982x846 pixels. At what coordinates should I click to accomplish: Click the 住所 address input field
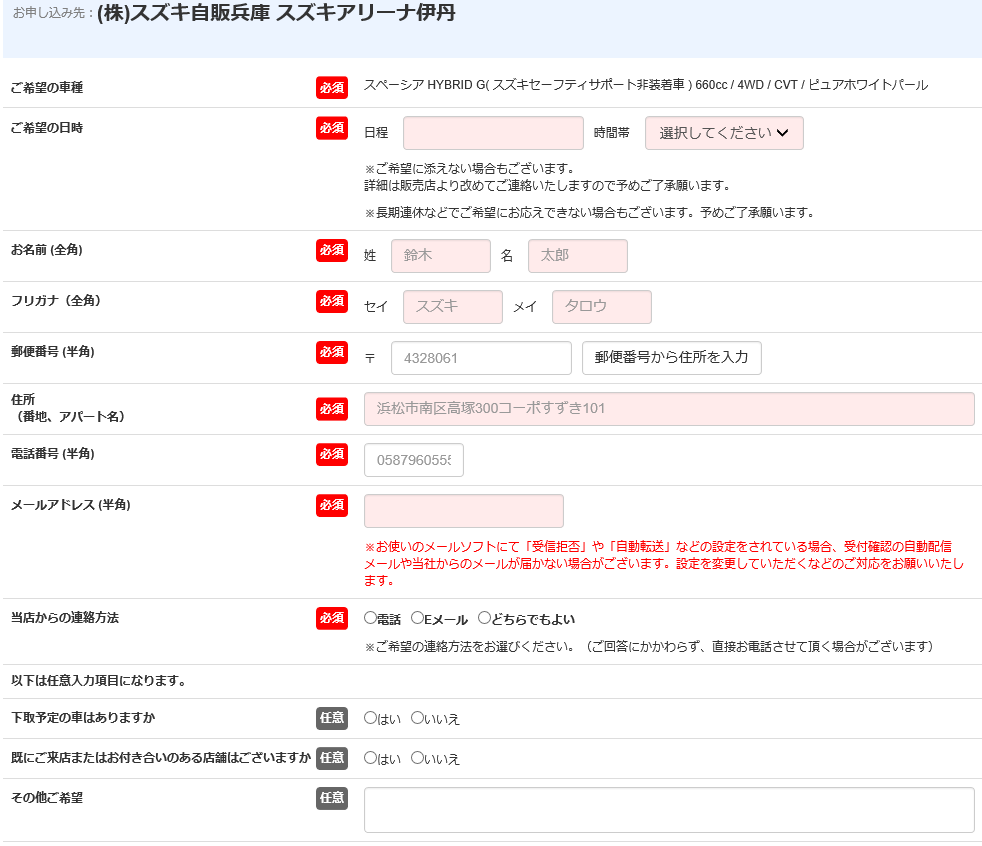[x=669, y=409]
